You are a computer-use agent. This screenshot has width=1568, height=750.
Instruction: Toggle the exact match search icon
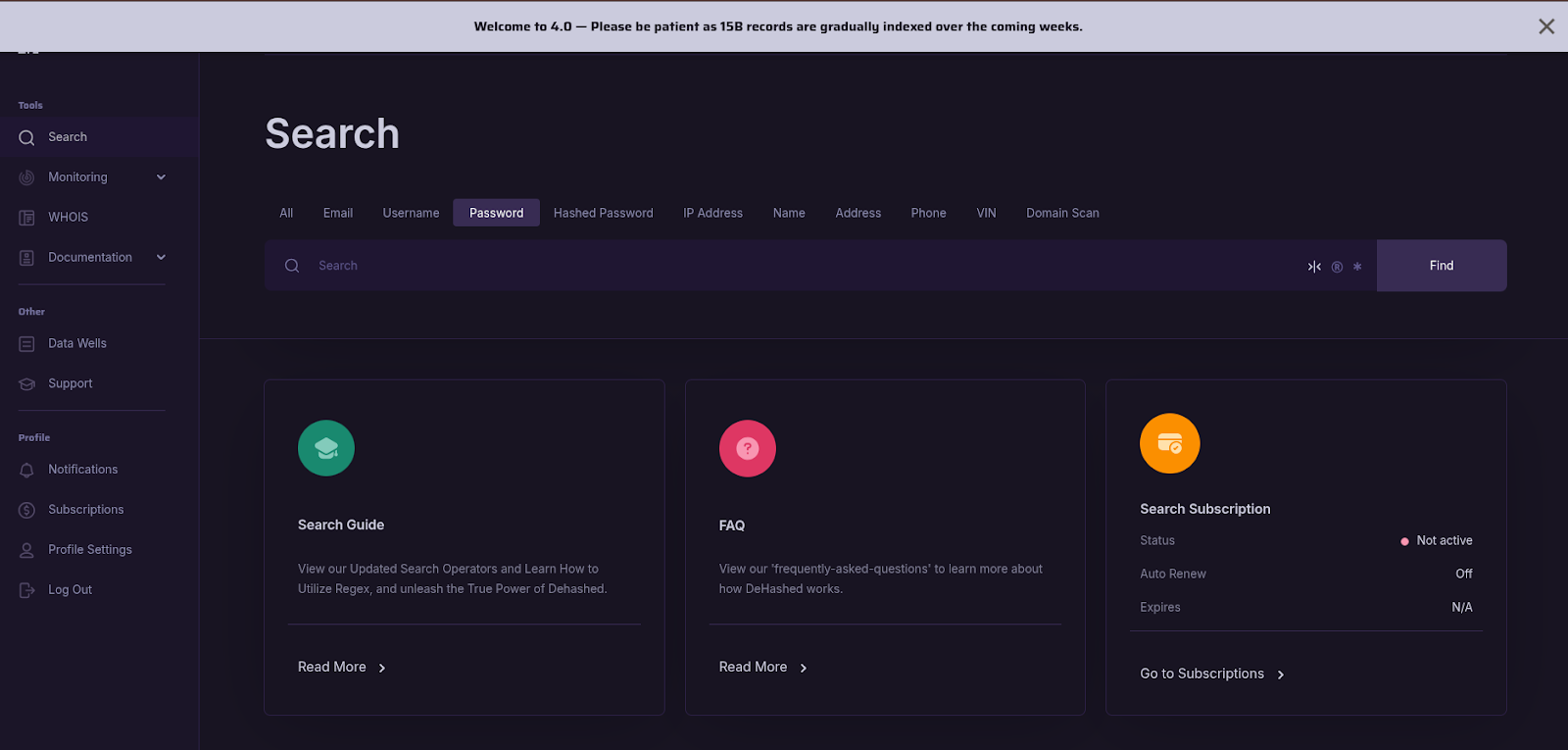coord(1314,267)
